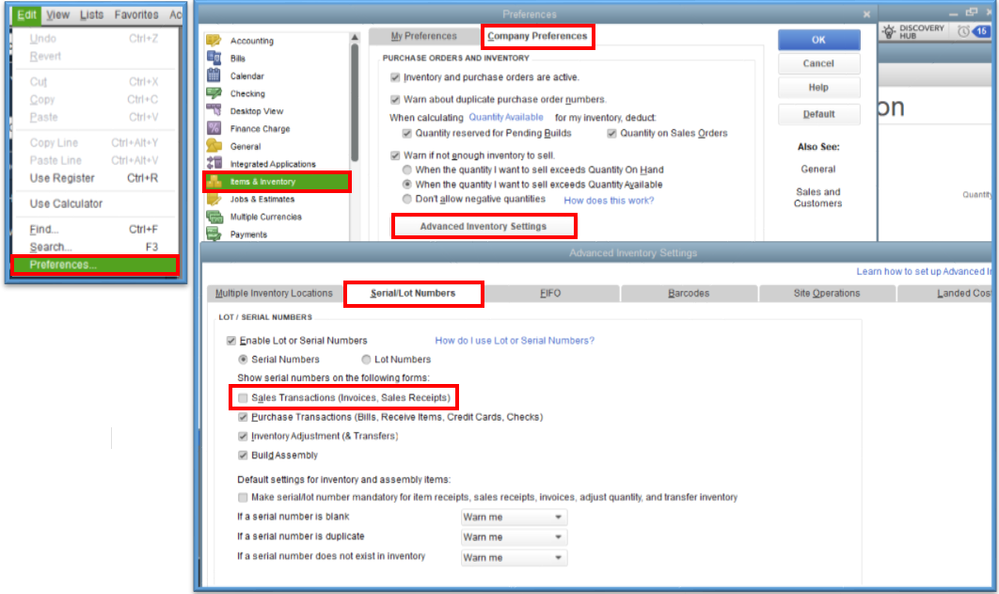Close the Preferences dialog with X
The height and width of the screenshot is (594, 999).
[x=866, y=14]
